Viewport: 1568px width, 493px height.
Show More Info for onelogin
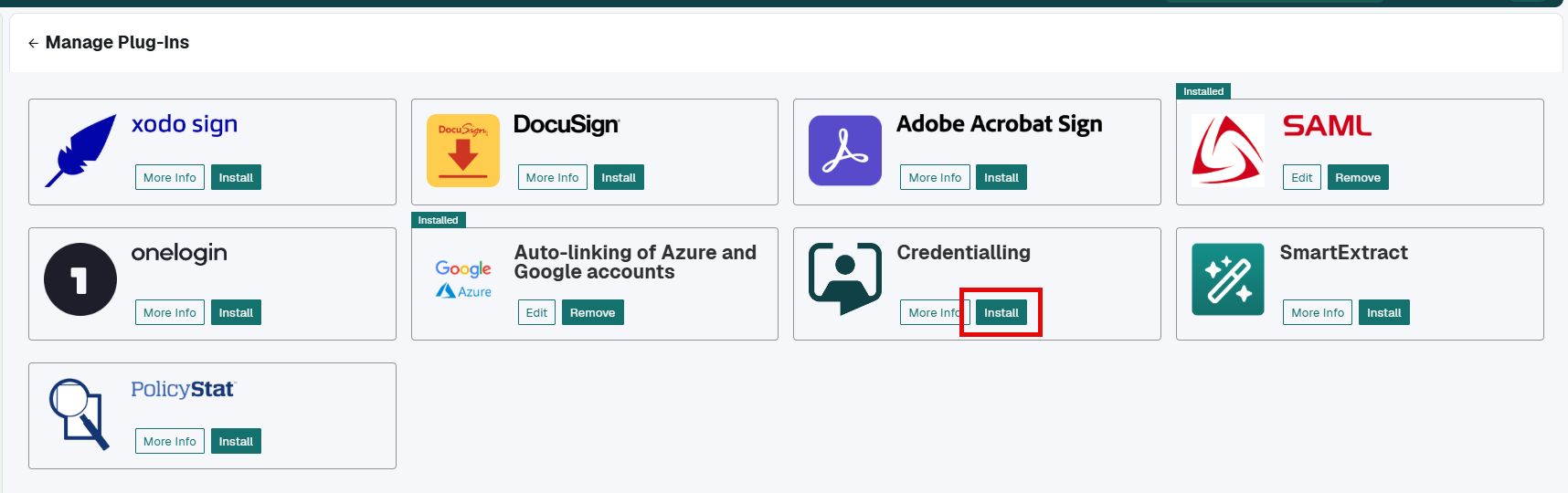point(170,312)
